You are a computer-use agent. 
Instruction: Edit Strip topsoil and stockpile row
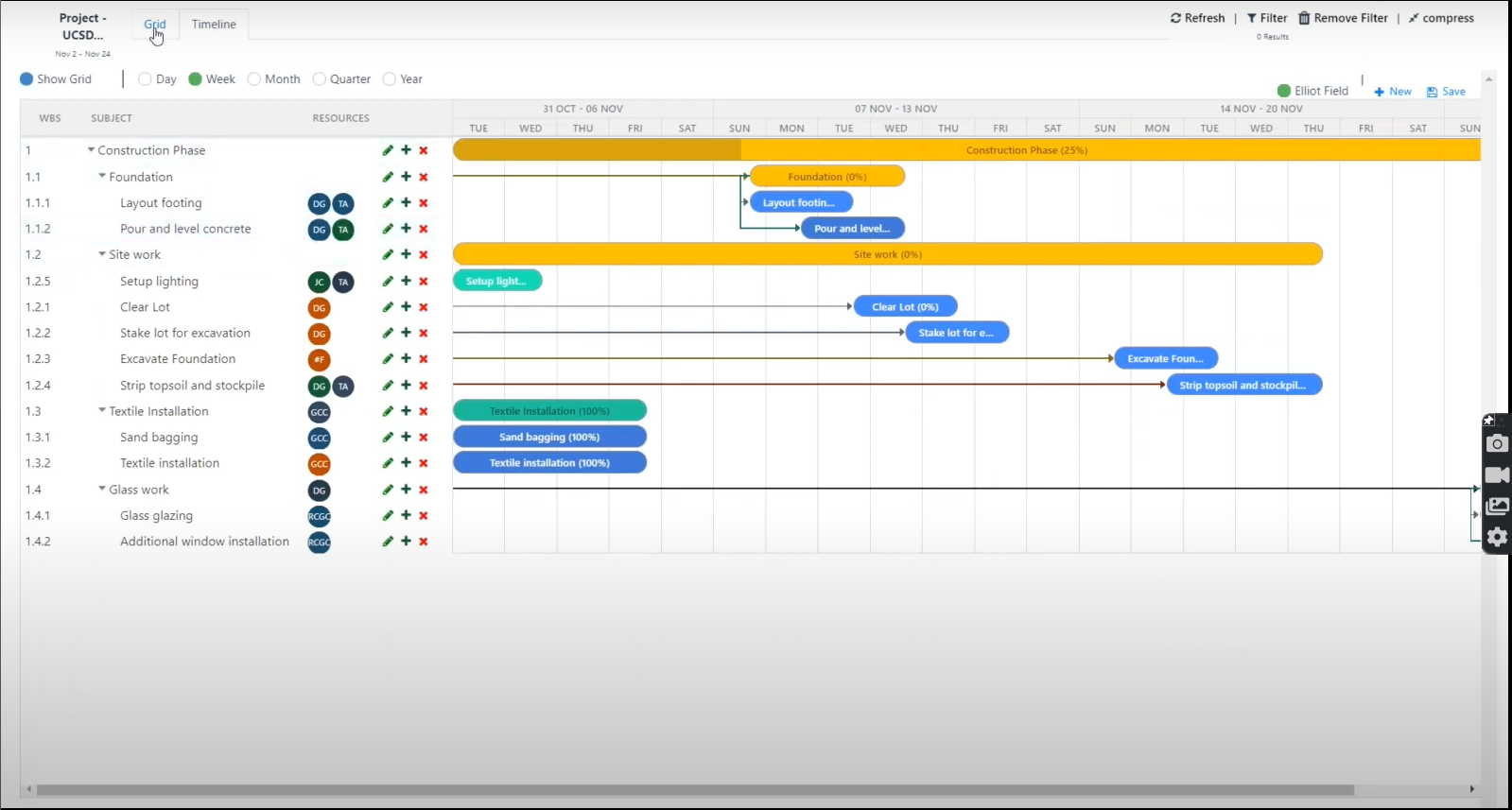coord(388,386)
